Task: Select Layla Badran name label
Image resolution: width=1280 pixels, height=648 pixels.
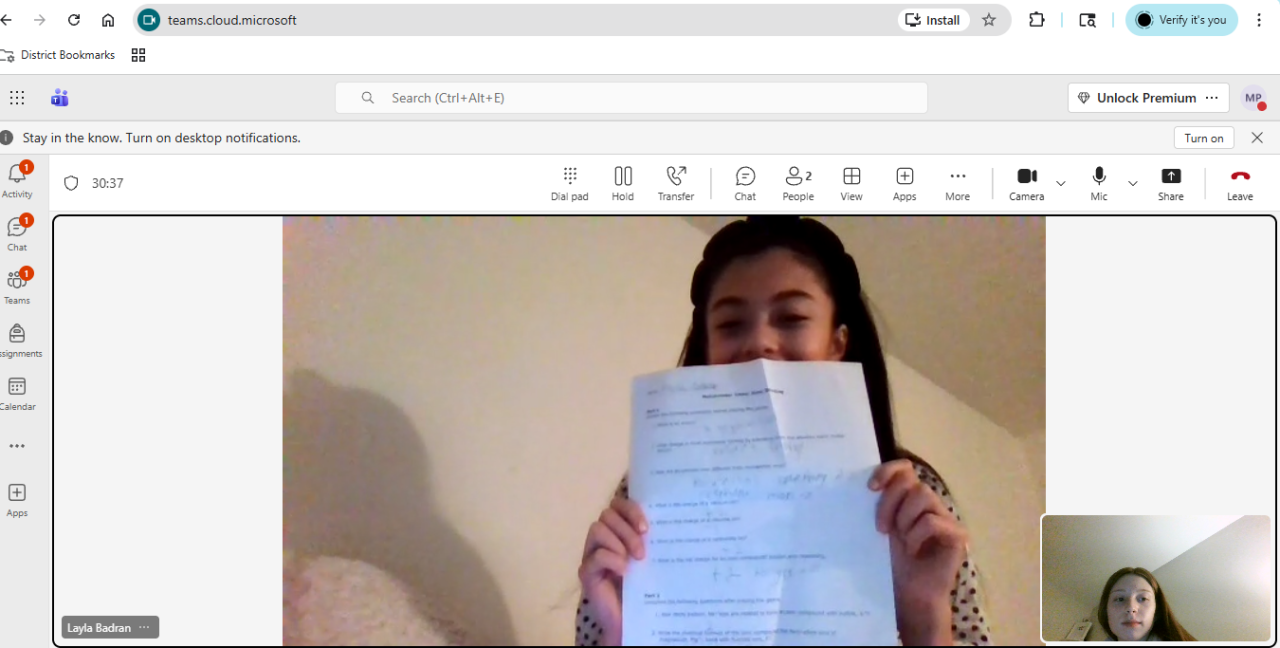Action: coord(99,628)
